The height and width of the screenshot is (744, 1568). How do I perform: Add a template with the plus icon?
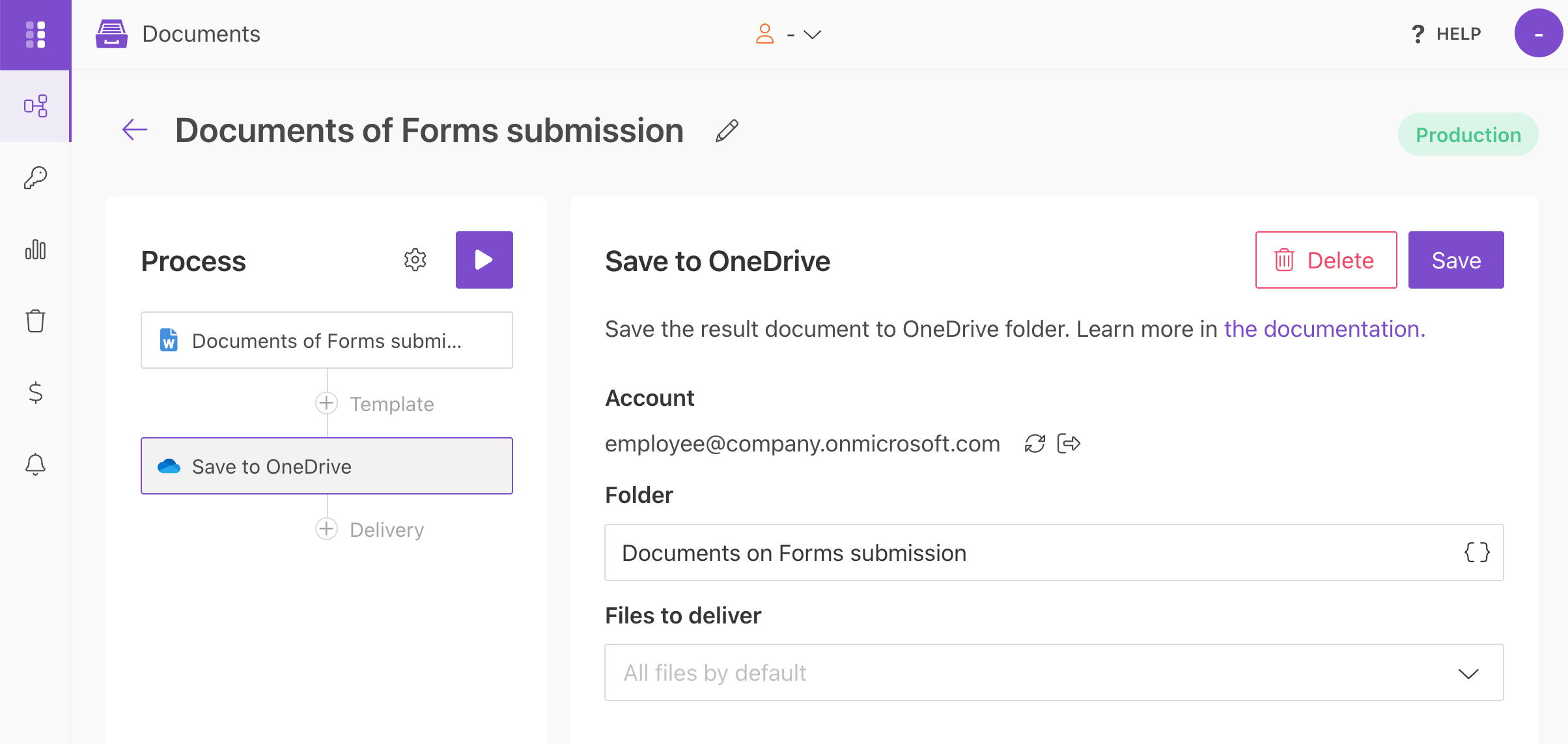click(326, 403)
